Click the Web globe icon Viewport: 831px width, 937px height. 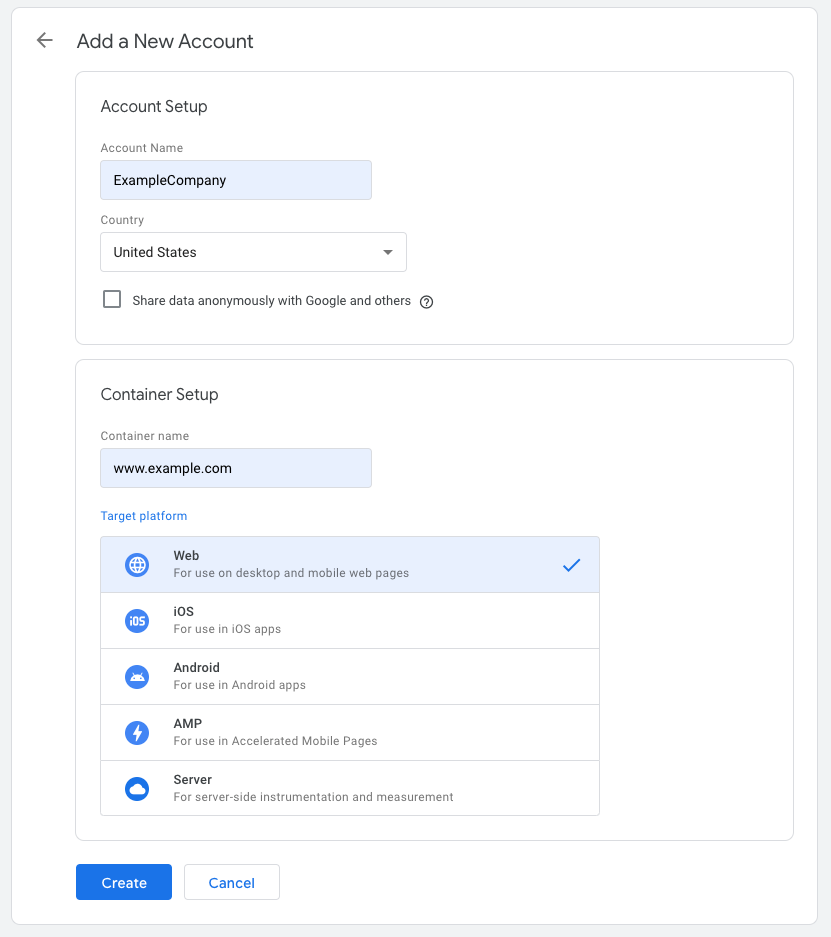(x=137, y=565)
